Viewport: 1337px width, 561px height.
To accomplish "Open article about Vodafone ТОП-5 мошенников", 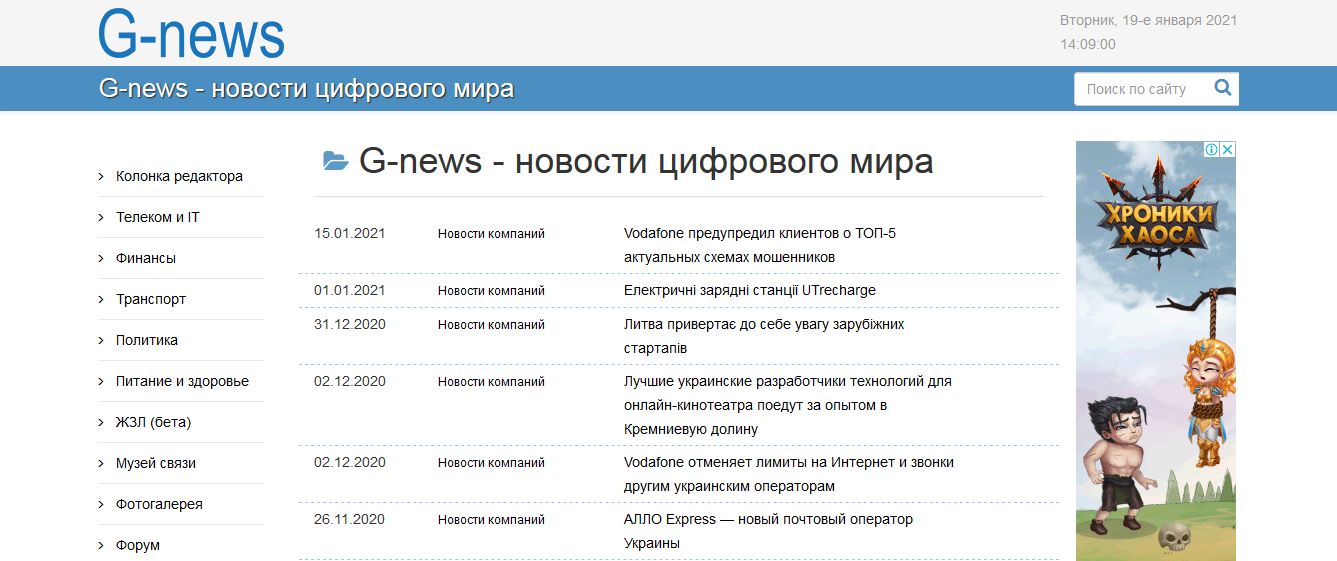I will [760, 245].
